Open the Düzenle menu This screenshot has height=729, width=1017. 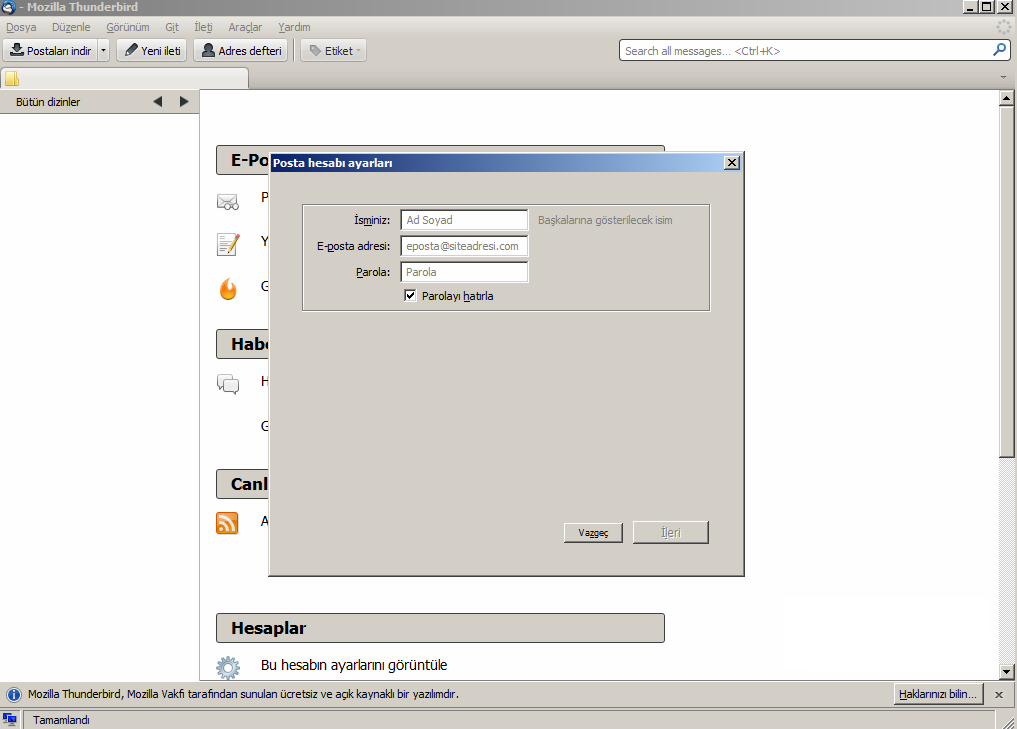[71, 27]
